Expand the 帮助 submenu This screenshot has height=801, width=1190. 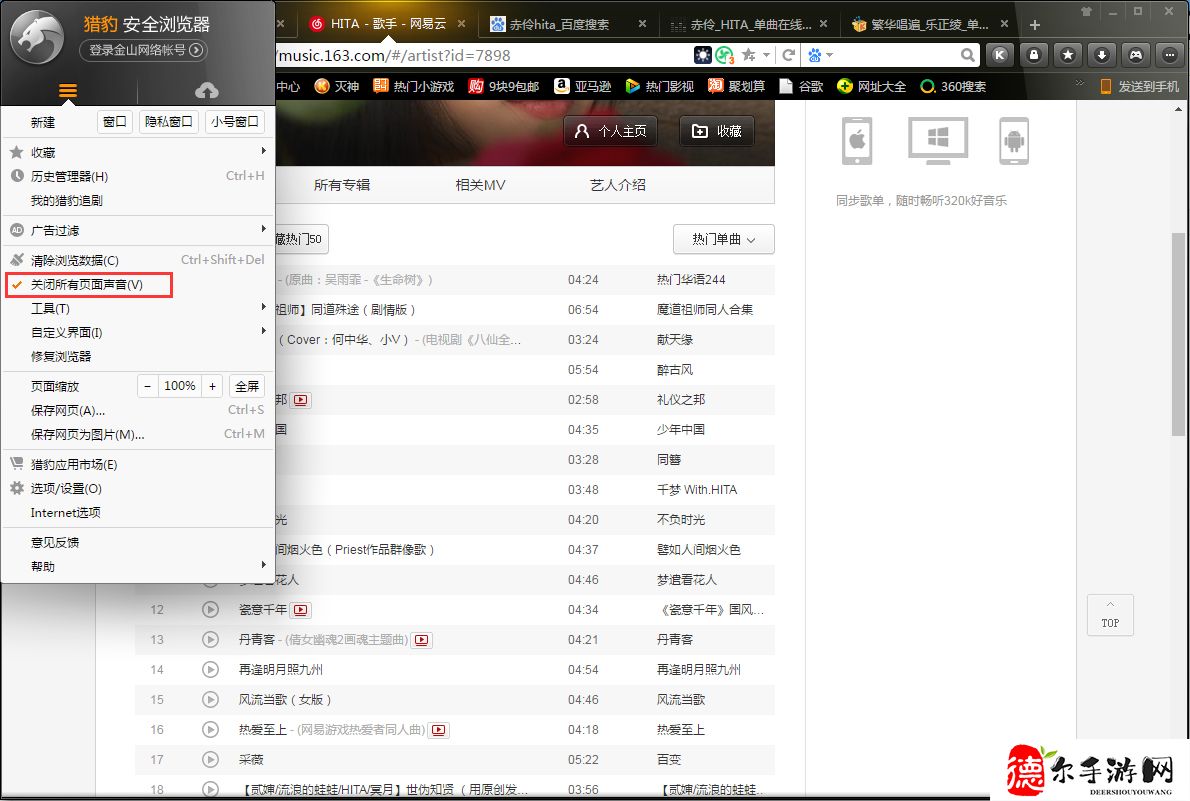(137, 566)
